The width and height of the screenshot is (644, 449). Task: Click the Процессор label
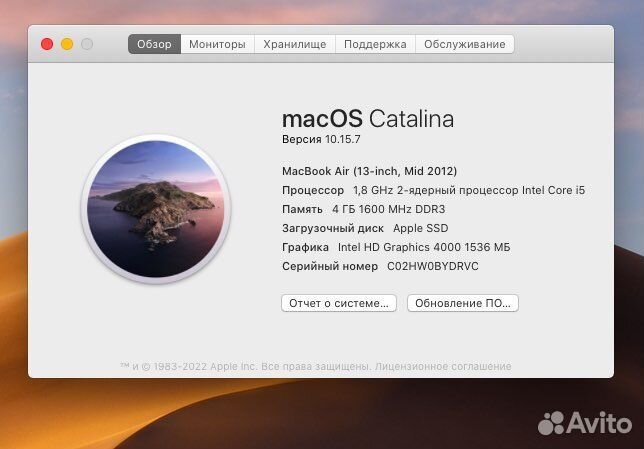pos(313,190)
